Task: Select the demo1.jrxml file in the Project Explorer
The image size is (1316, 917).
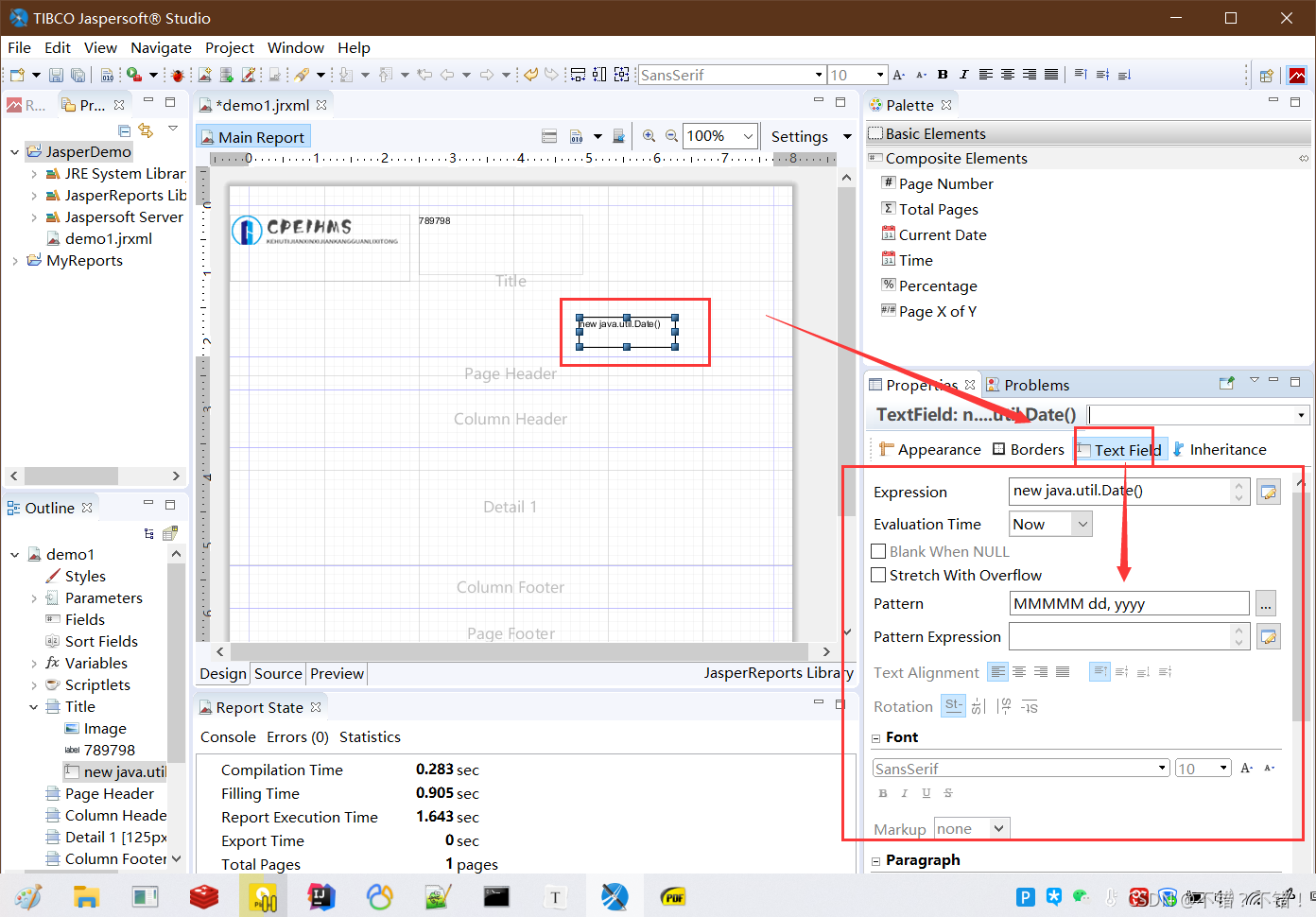Action: [x=98, y=239]
